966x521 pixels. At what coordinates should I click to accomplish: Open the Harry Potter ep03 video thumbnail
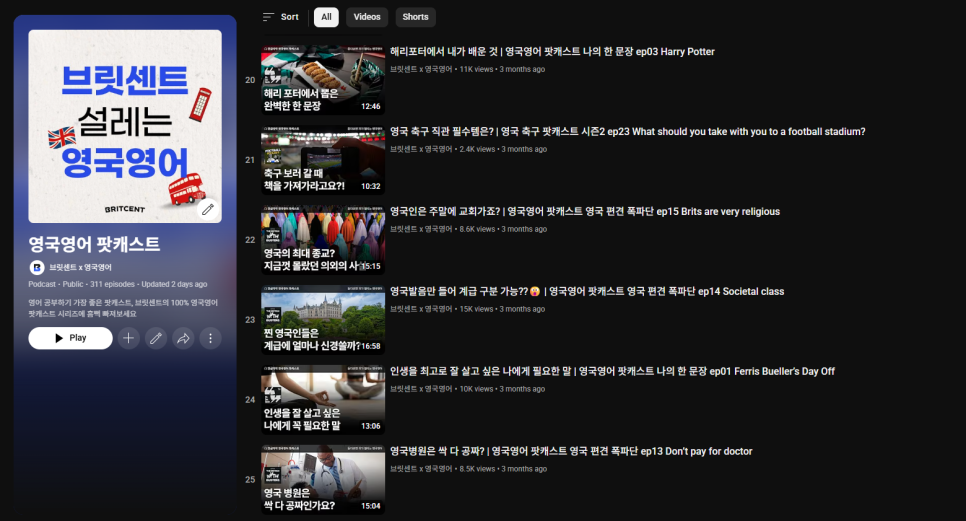point(323,80)
